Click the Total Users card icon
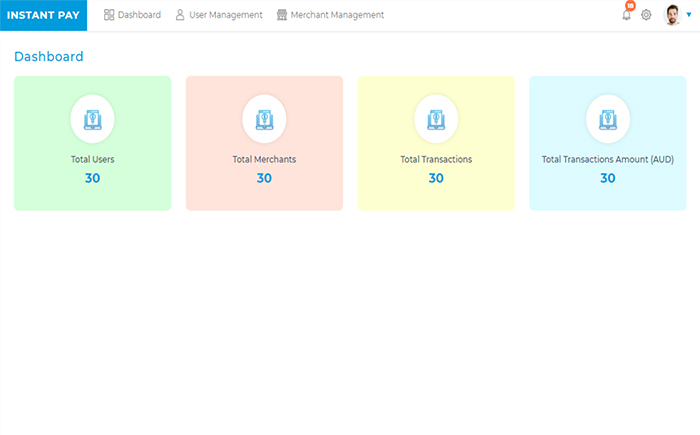 pos(92,119)
